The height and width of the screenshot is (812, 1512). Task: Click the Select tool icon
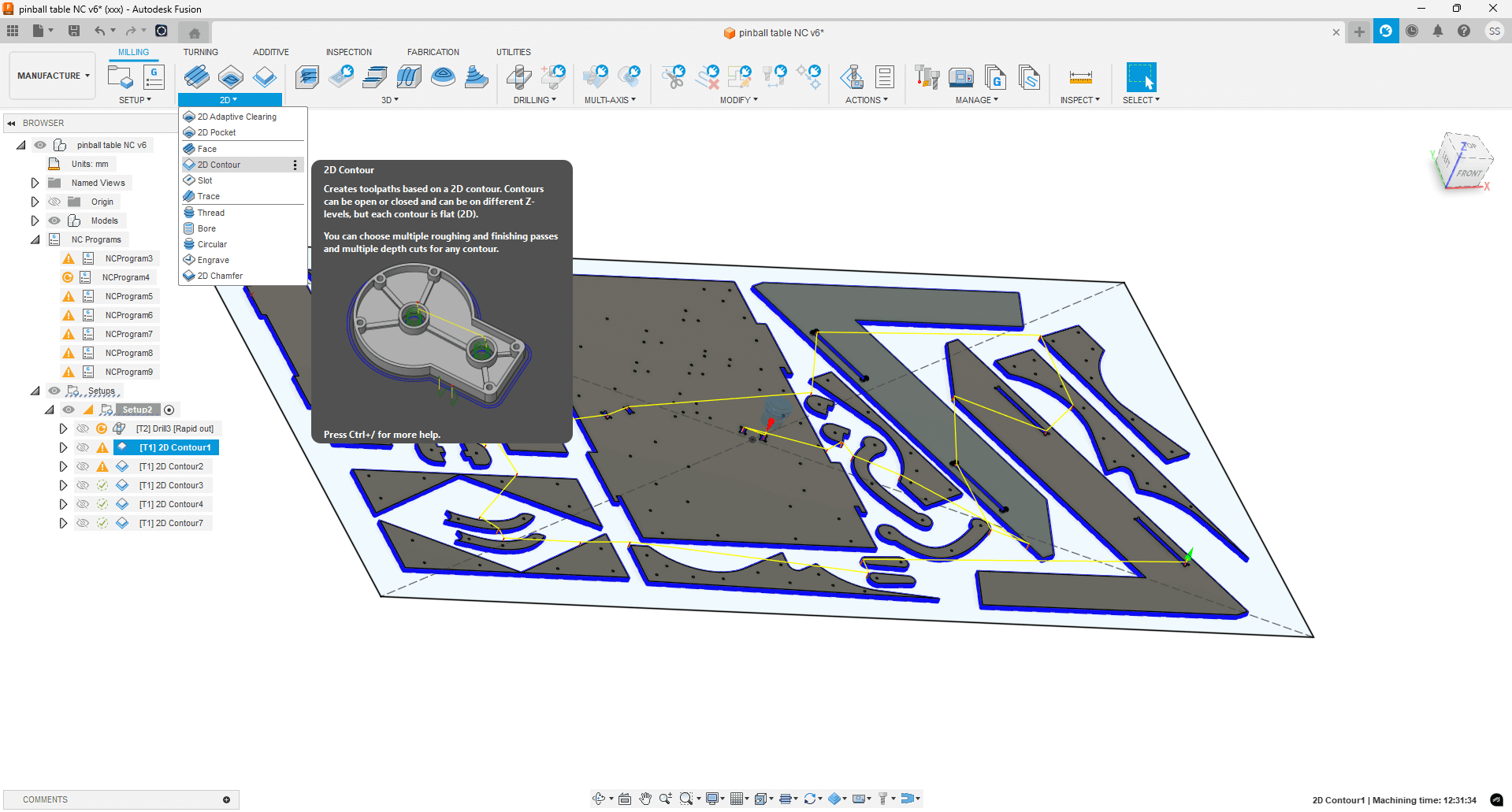(x=1141, y=77)
